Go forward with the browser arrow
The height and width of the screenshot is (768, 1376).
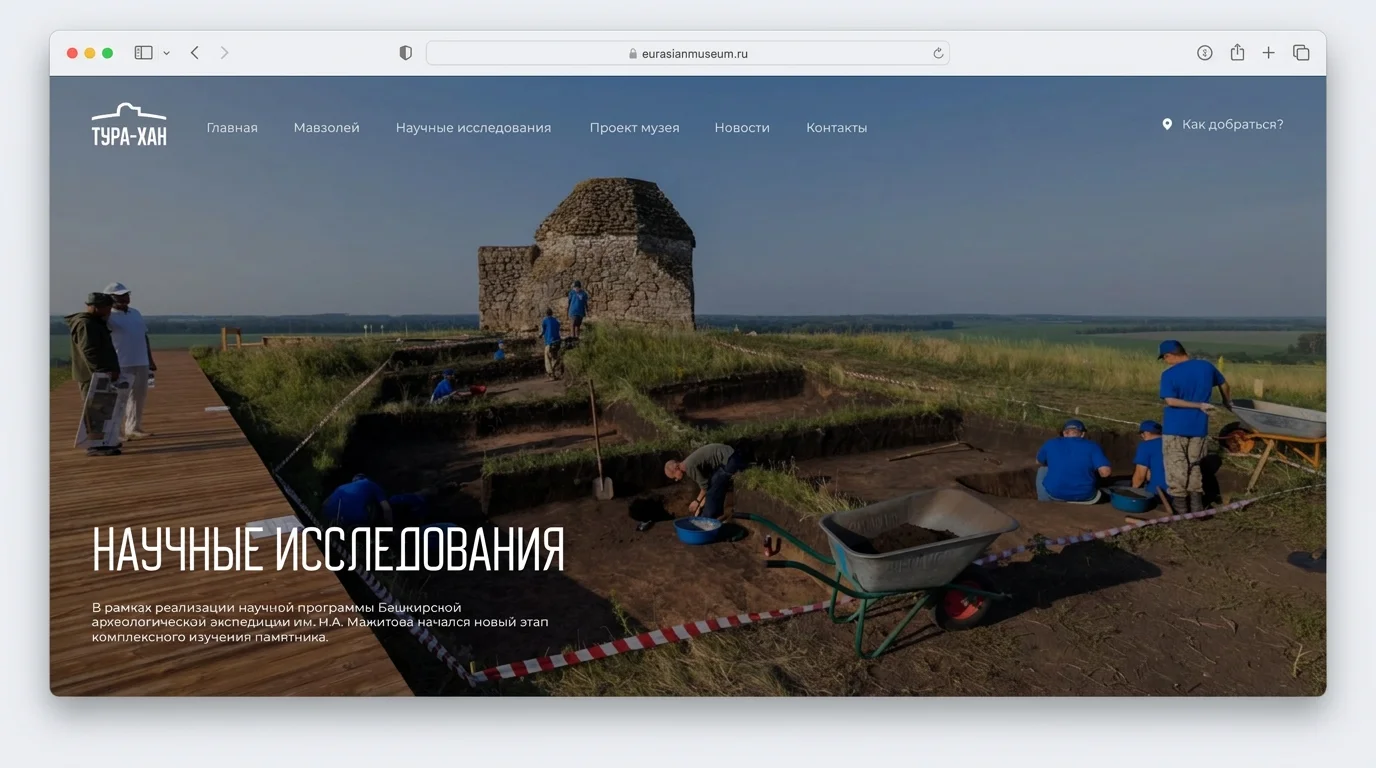tap(224, 53)
